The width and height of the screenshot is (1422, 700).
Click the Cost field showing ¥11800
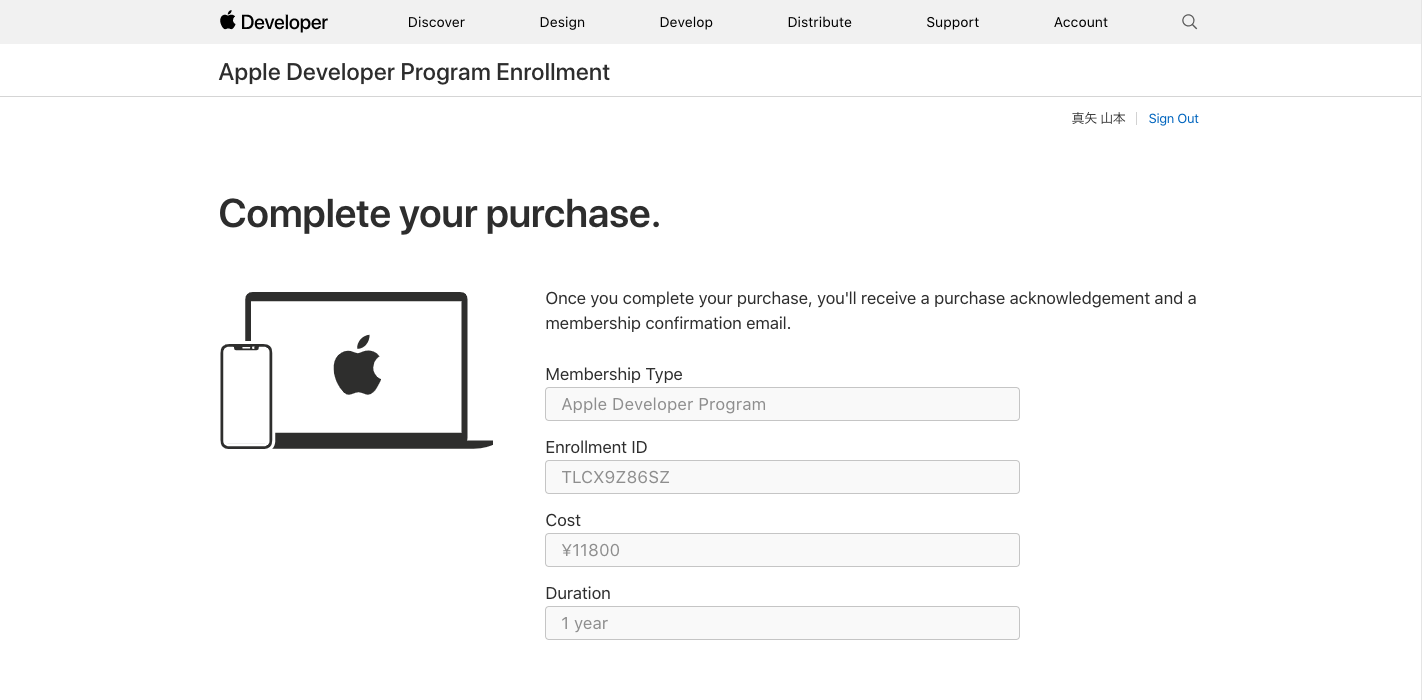pyautogui.click(x=782, y=550)
